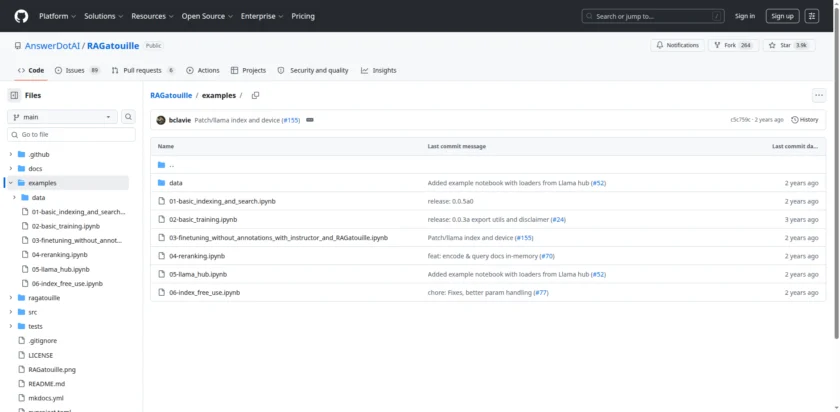Open the GitHub home logo
Screen dimensions: 840x412
click(21, 16)
